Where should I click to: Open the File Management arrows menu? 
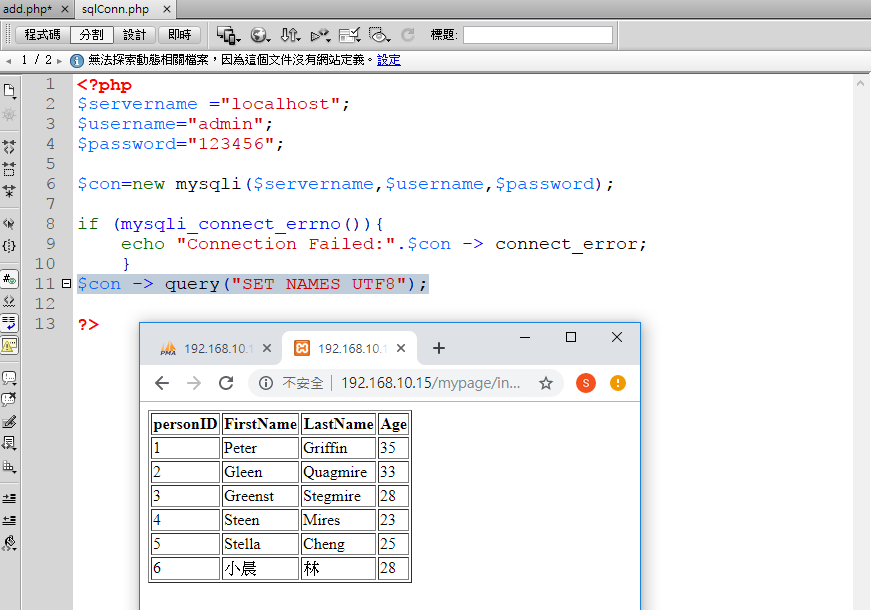pos(290,35)
